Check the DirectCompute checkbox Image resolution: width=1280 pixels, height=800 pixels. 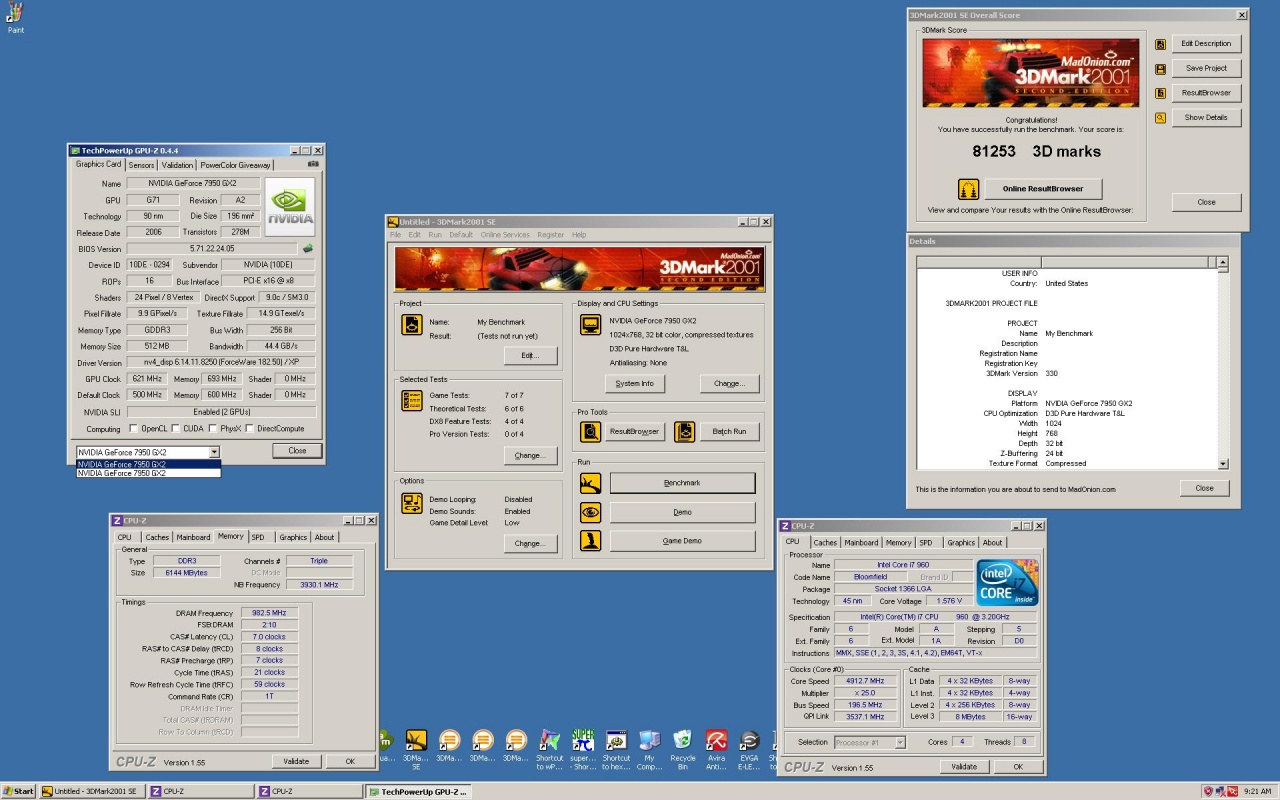click(x=250, y=429)
